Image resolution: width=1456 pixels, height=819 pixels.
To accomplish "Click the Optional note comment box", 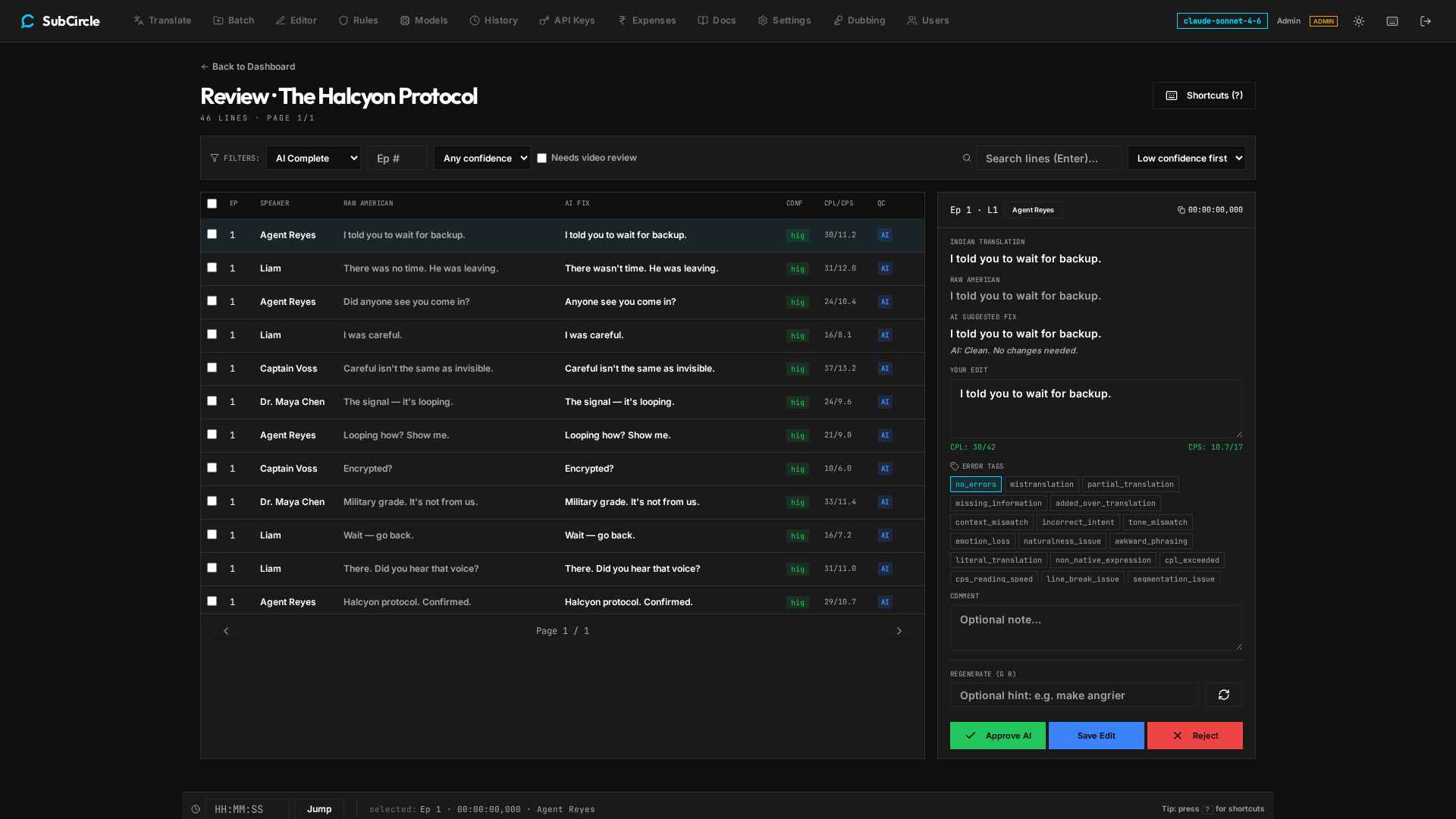I will click(1096, 628).
